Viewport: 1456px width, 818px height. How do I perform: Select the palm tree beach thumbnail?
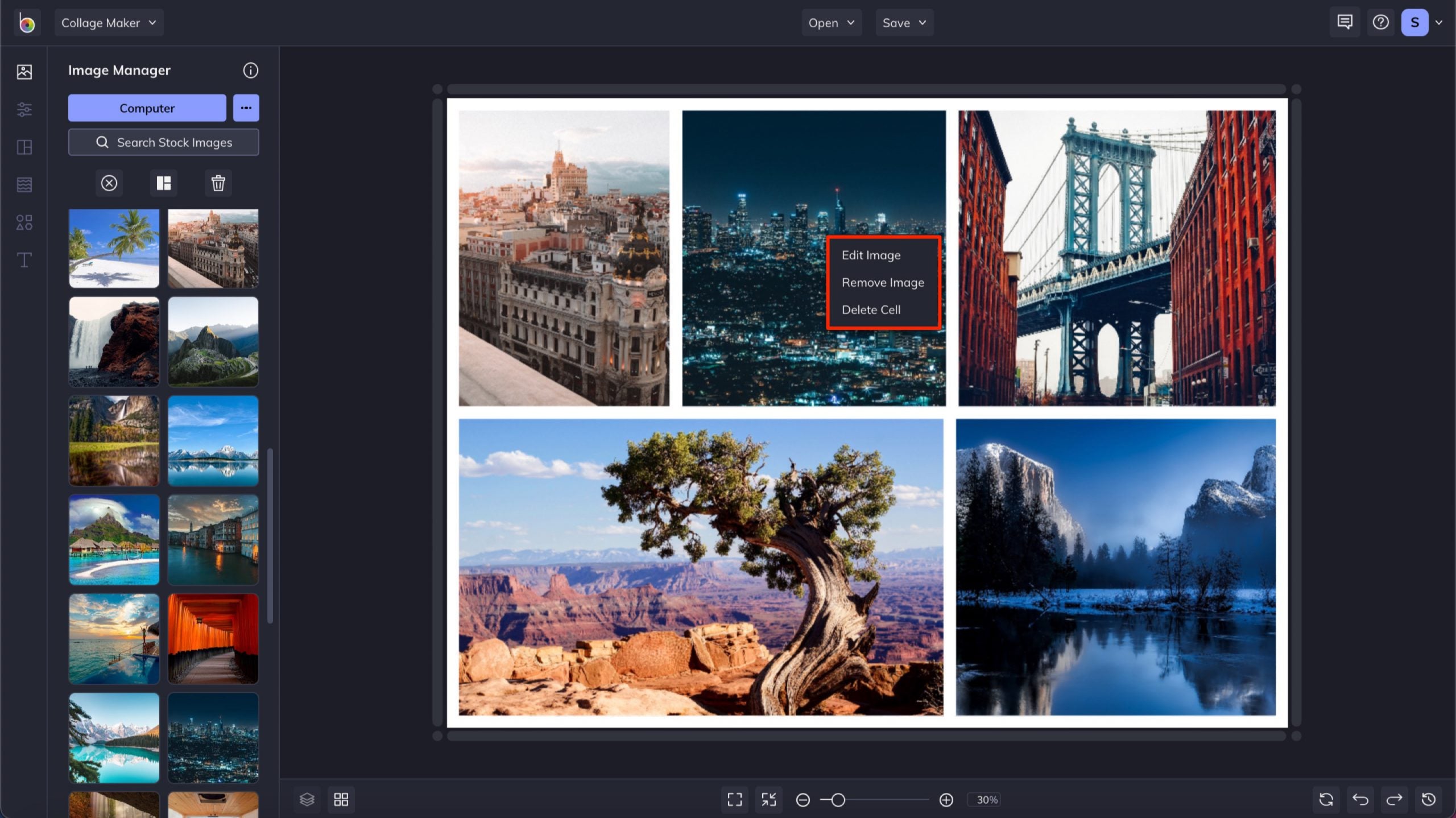pyautogui.click(x=114, y=248)
